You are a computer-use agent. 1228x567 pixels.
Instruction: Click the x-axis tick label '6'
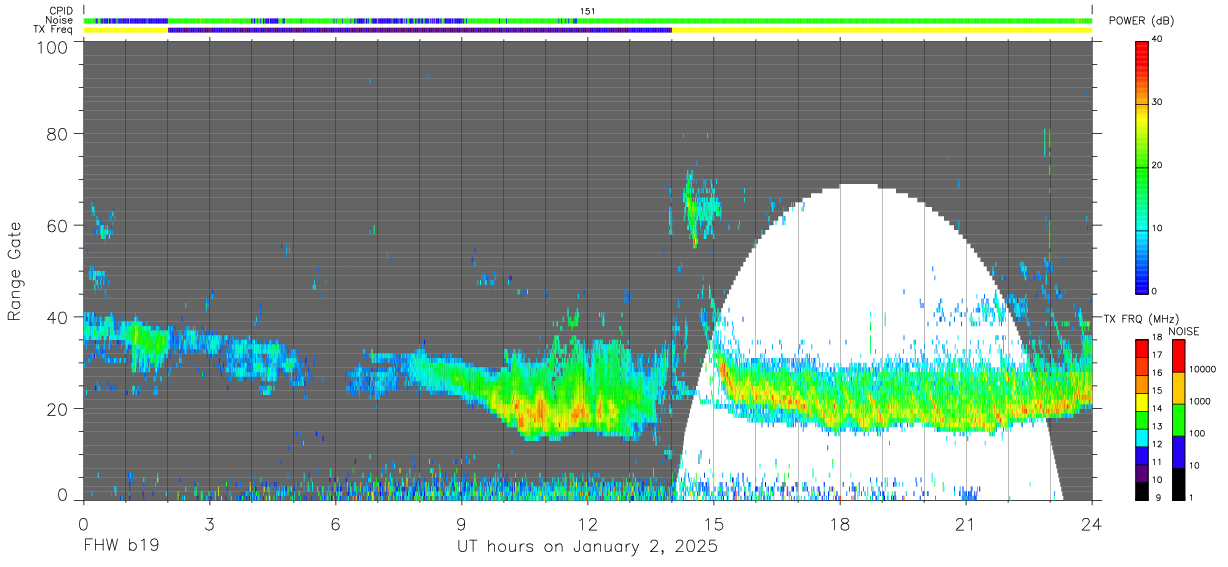pyautogui.click(x=335, y=524)
